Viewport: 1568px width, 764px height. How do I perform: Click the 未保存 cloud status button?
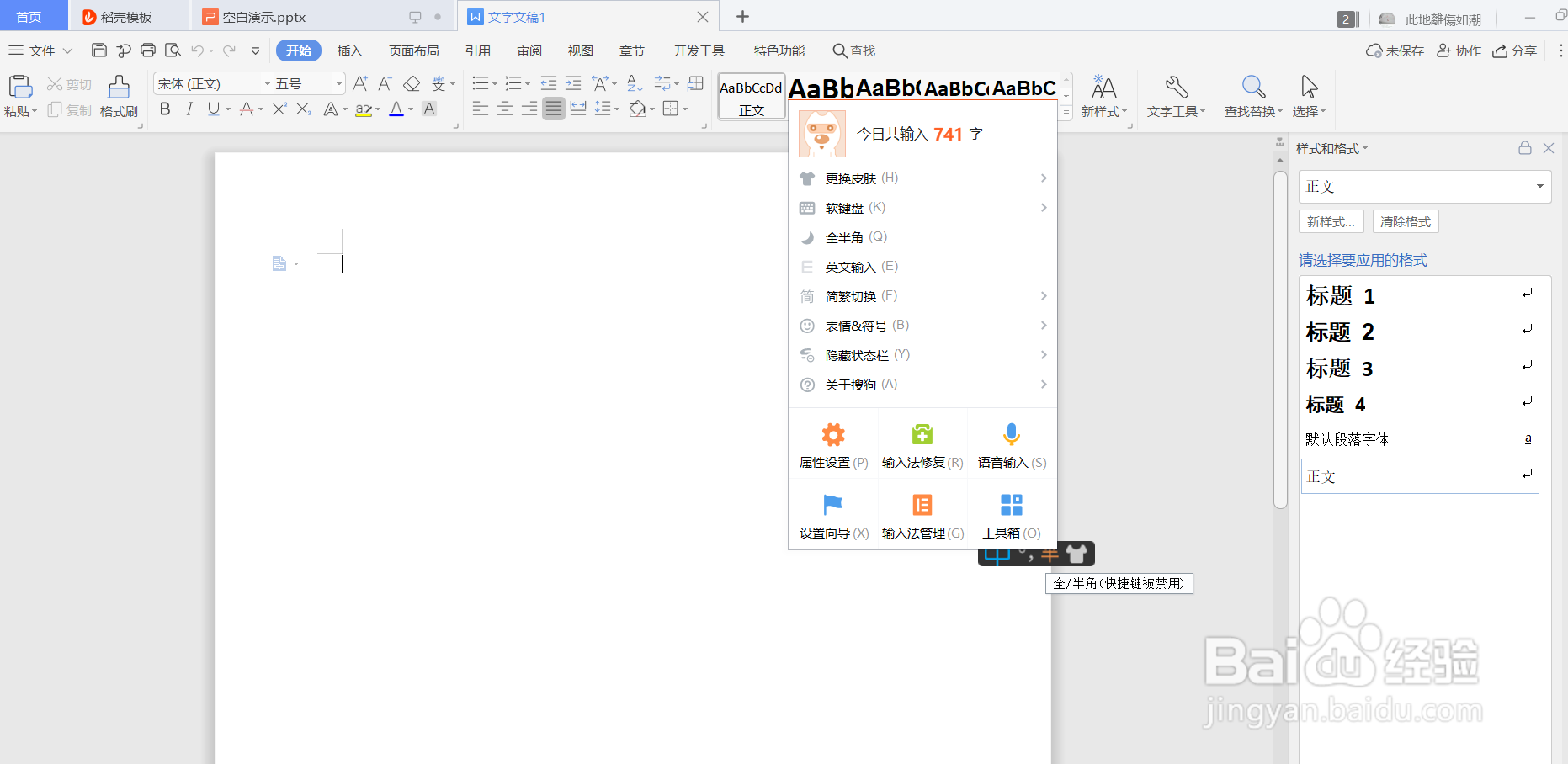point(1395,51)
